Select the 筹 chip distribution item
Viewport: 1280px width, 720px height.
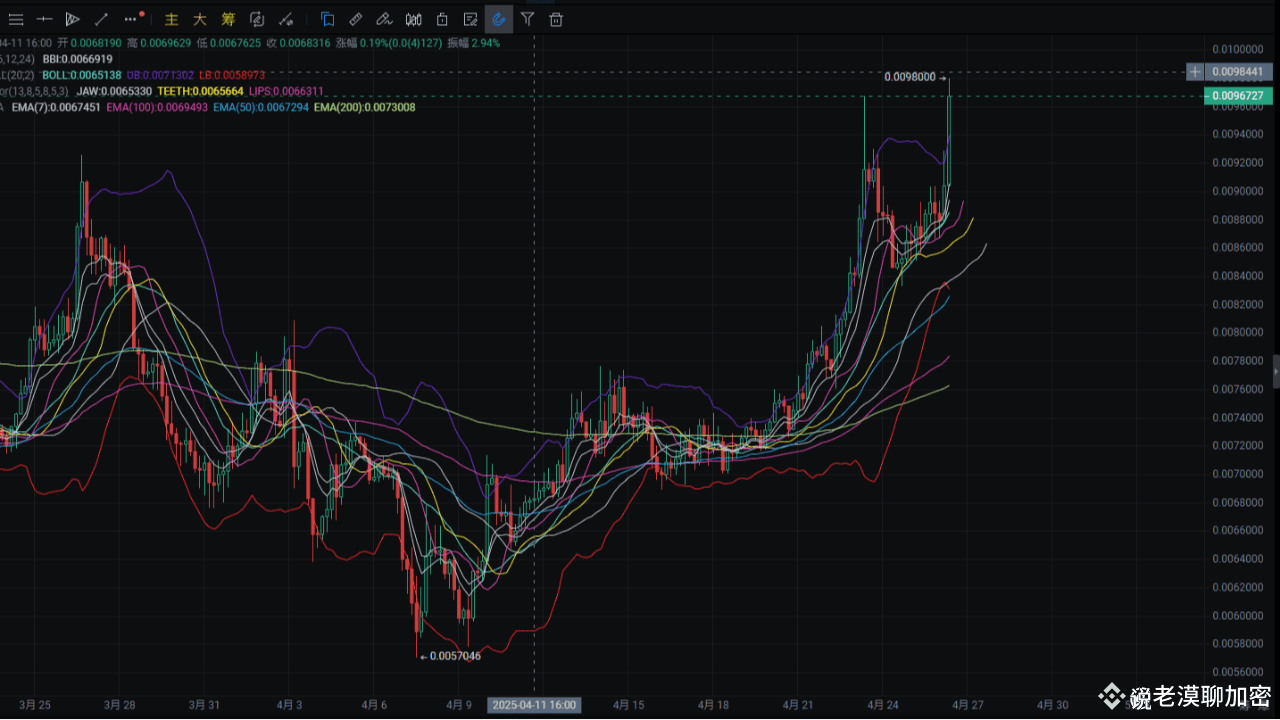(228, 19)
